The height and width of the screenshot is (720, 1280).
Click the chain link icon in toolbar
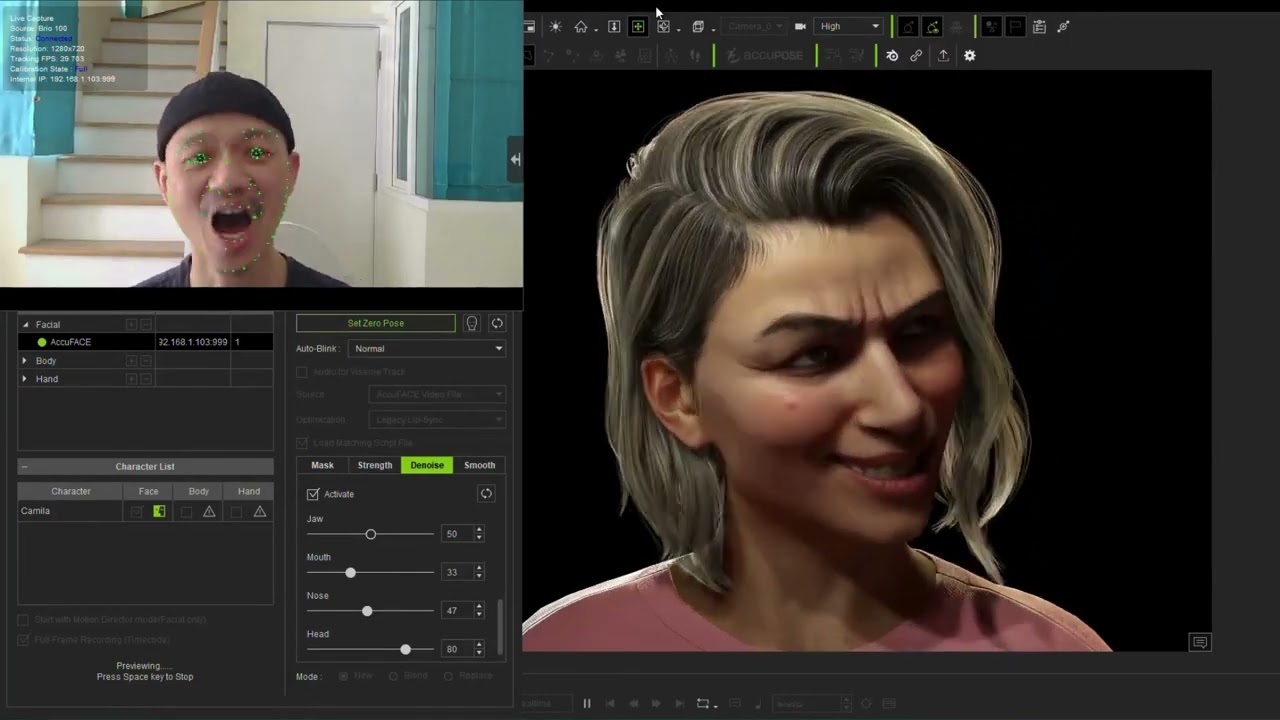[916, 56]
